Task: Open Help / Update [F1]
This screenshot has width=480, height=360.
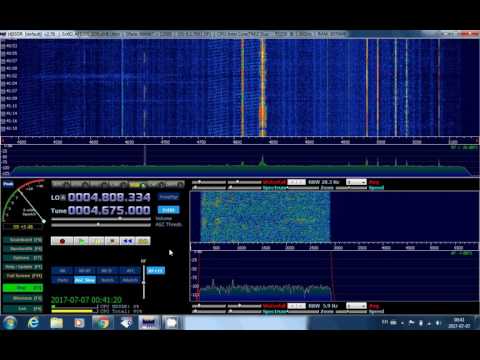Action: (x=23, y=267)
